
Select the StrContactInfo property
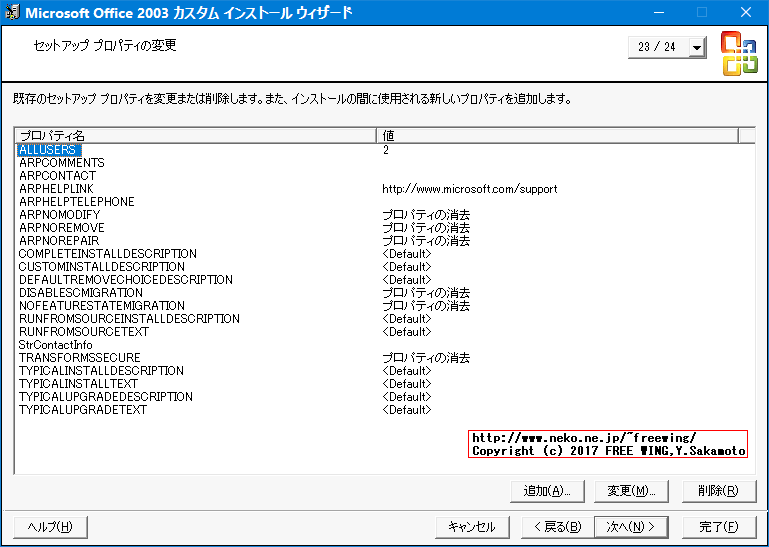click(x=55, y=344)
